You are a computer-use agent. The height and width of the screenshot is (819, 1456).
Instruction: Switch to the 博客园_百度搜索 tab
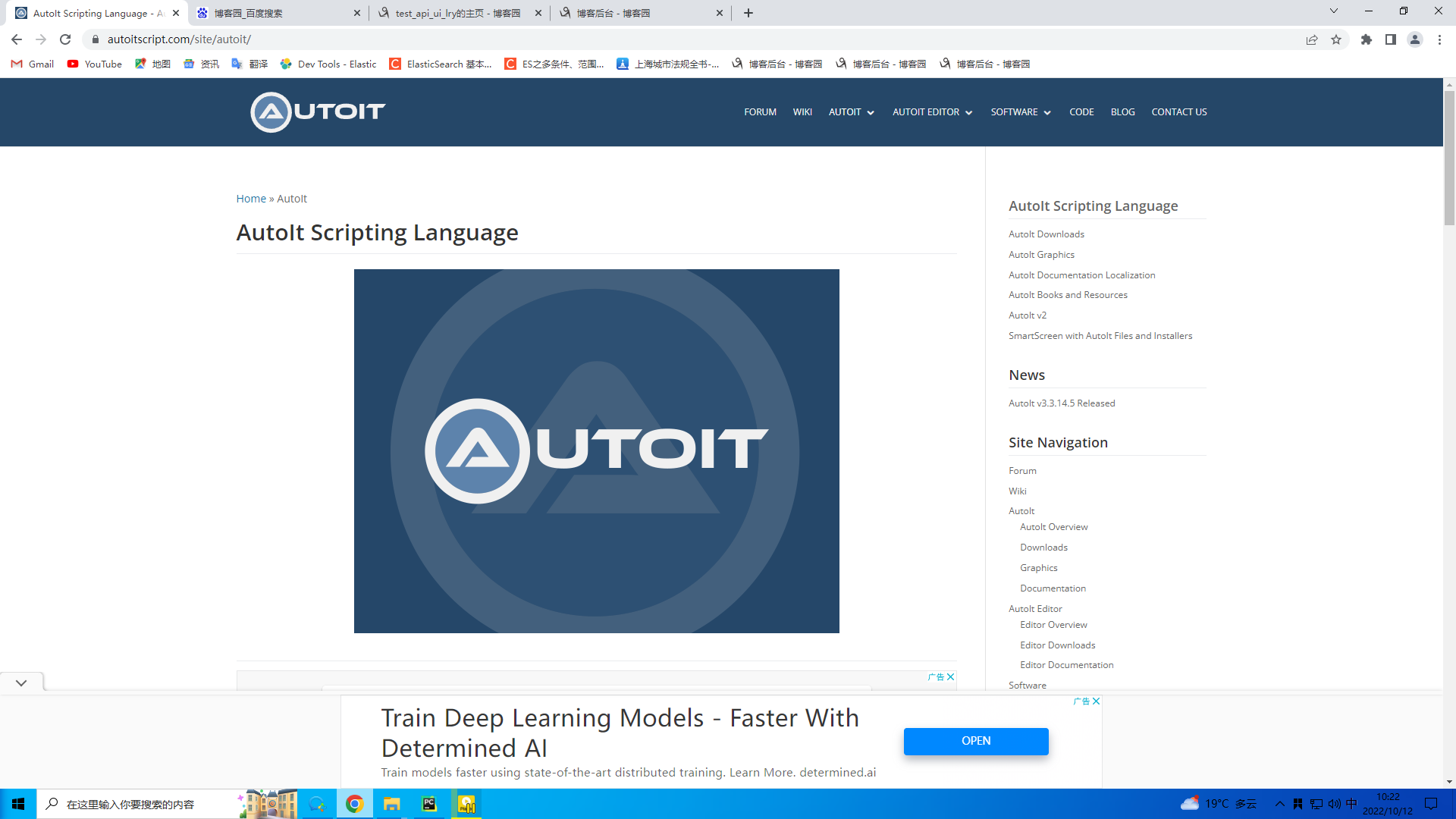273,13
